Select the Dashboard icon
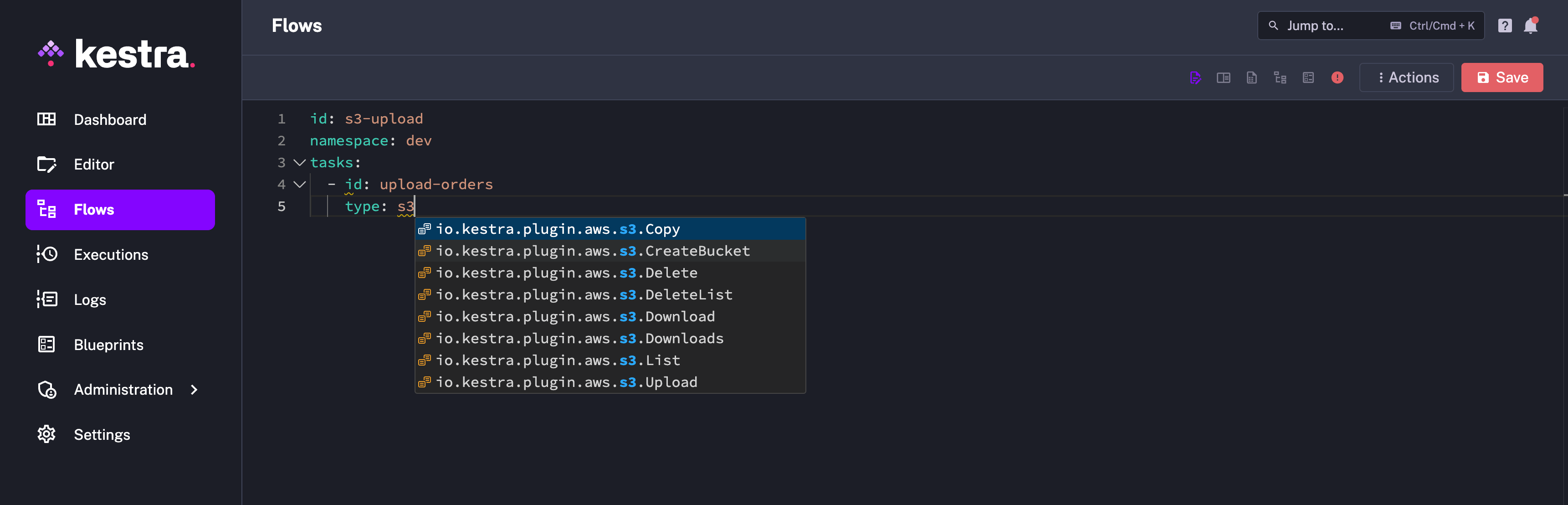Screen dimensions: 1568x505 [47, 119]
